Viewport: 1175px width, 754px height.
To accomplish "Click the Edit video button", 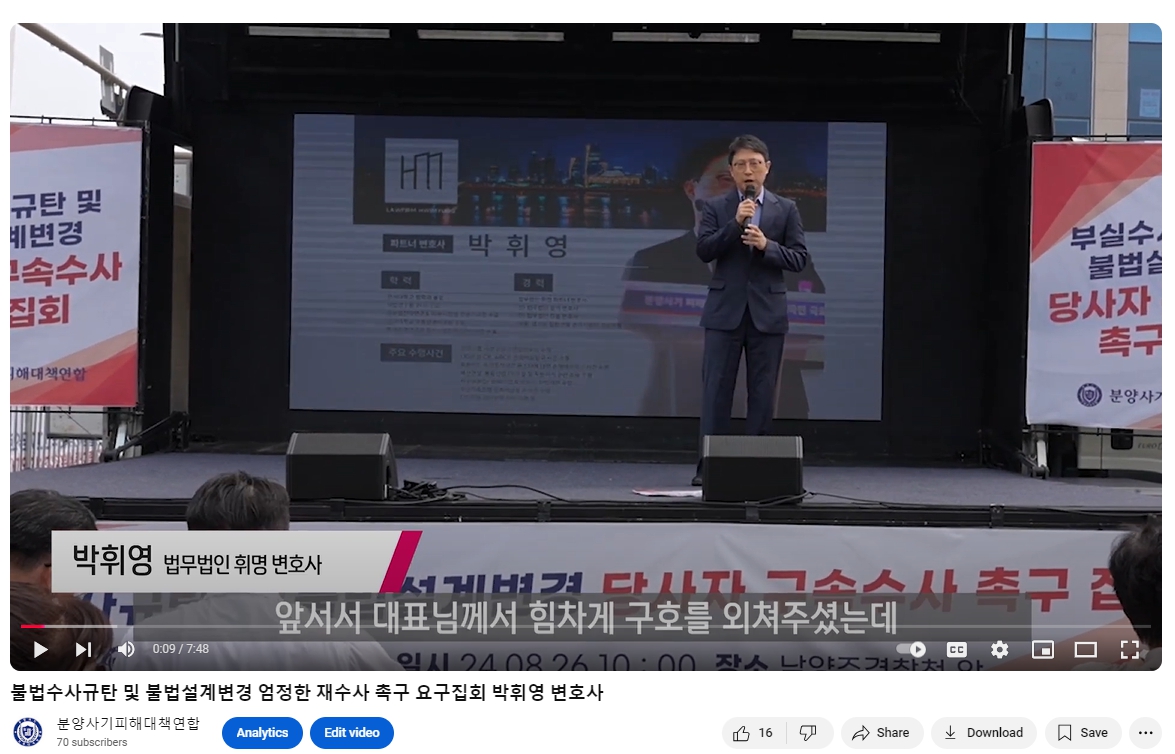I will 352,732.
